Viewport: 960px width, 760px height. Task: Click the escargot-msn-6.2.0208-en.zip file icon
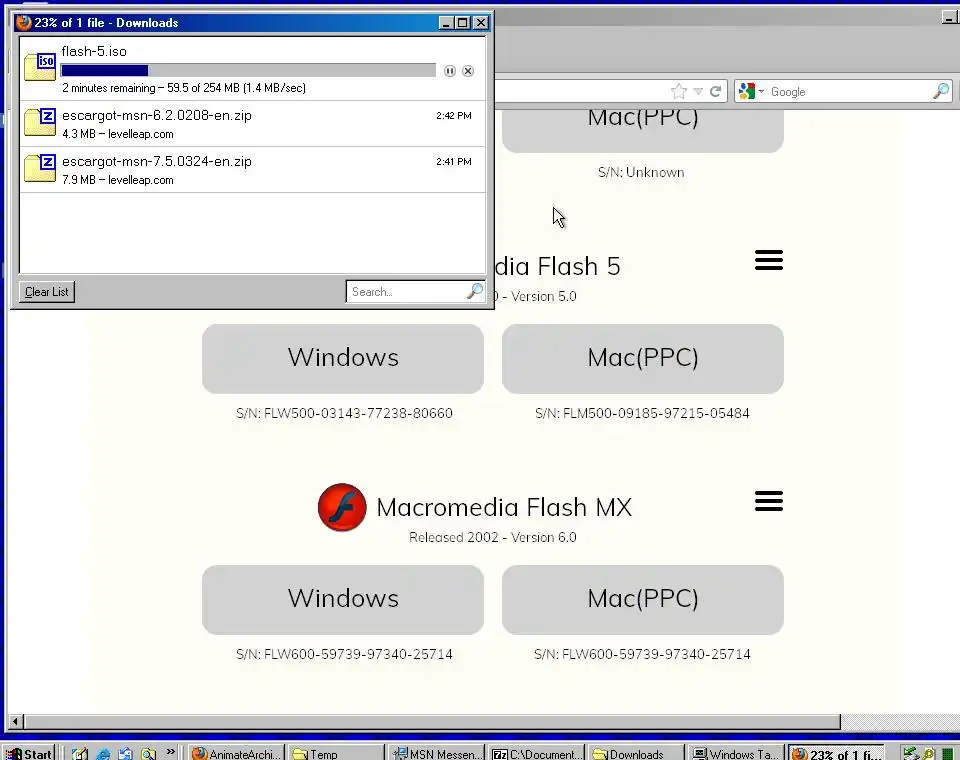[x=40, y=122]
